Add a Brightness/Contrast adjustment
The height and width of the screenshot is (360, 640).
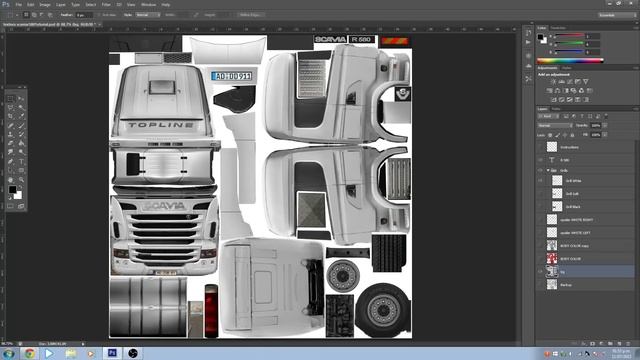point(554,82)
